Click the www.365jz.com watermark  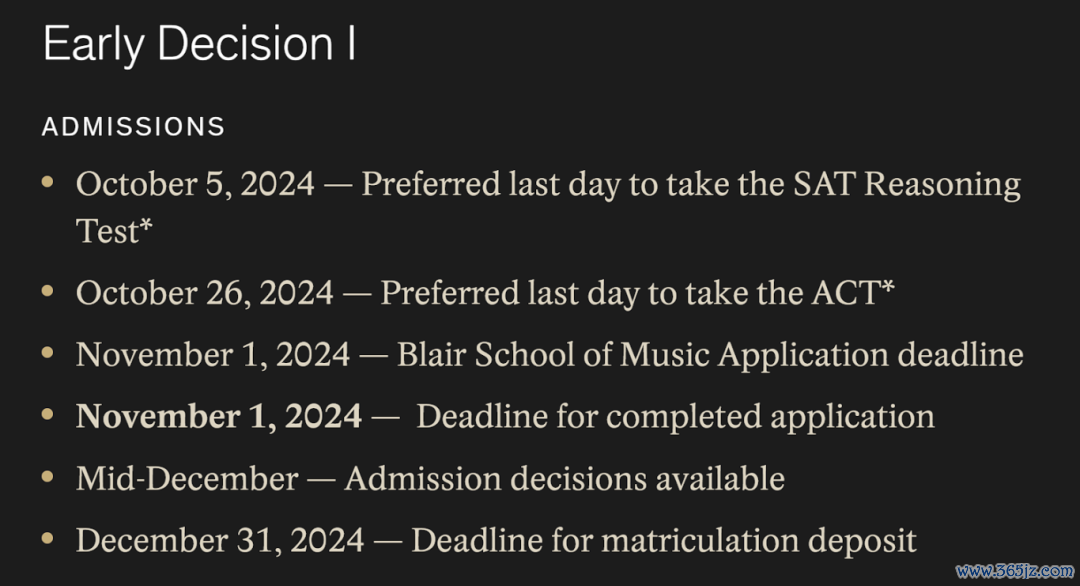1015,571
